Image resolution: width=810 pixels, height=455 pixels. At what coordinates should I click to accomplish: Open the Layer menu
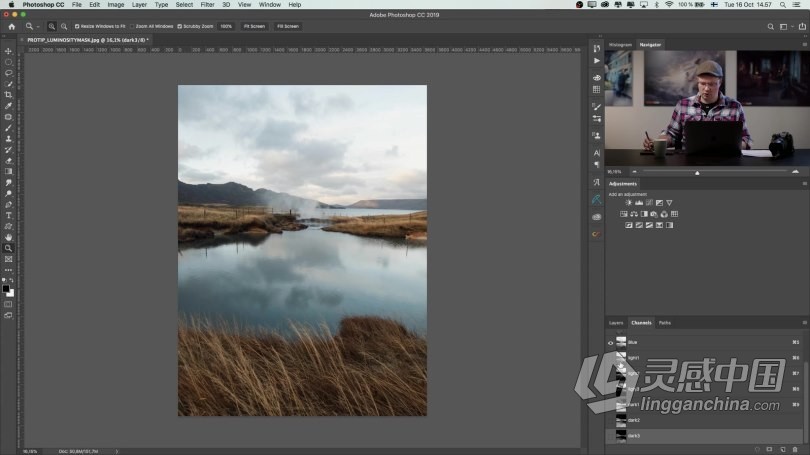(139, 5)
